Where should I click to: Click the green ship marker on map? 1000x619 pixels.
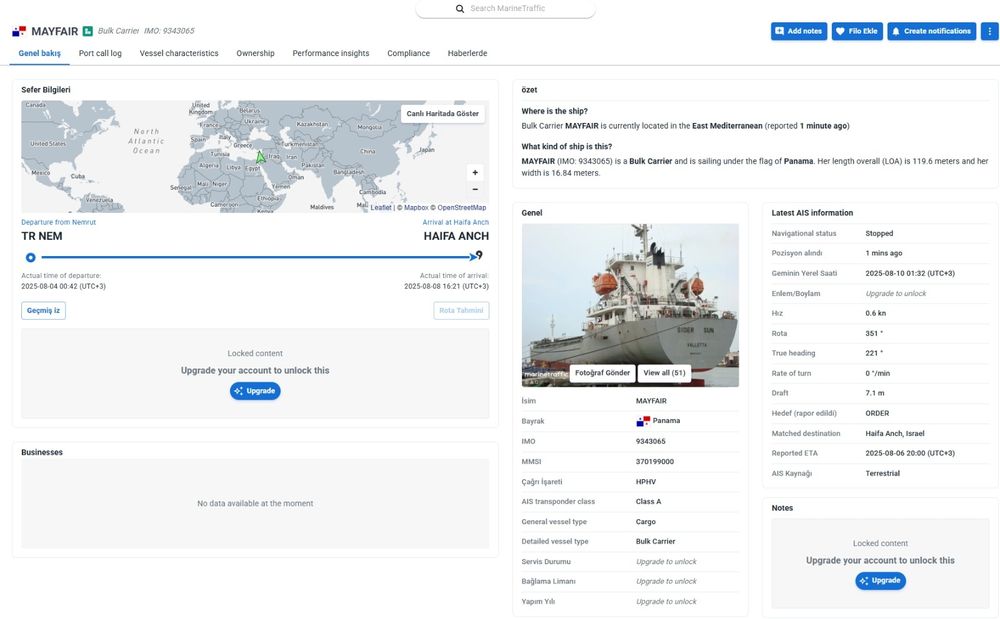(260, 156)
